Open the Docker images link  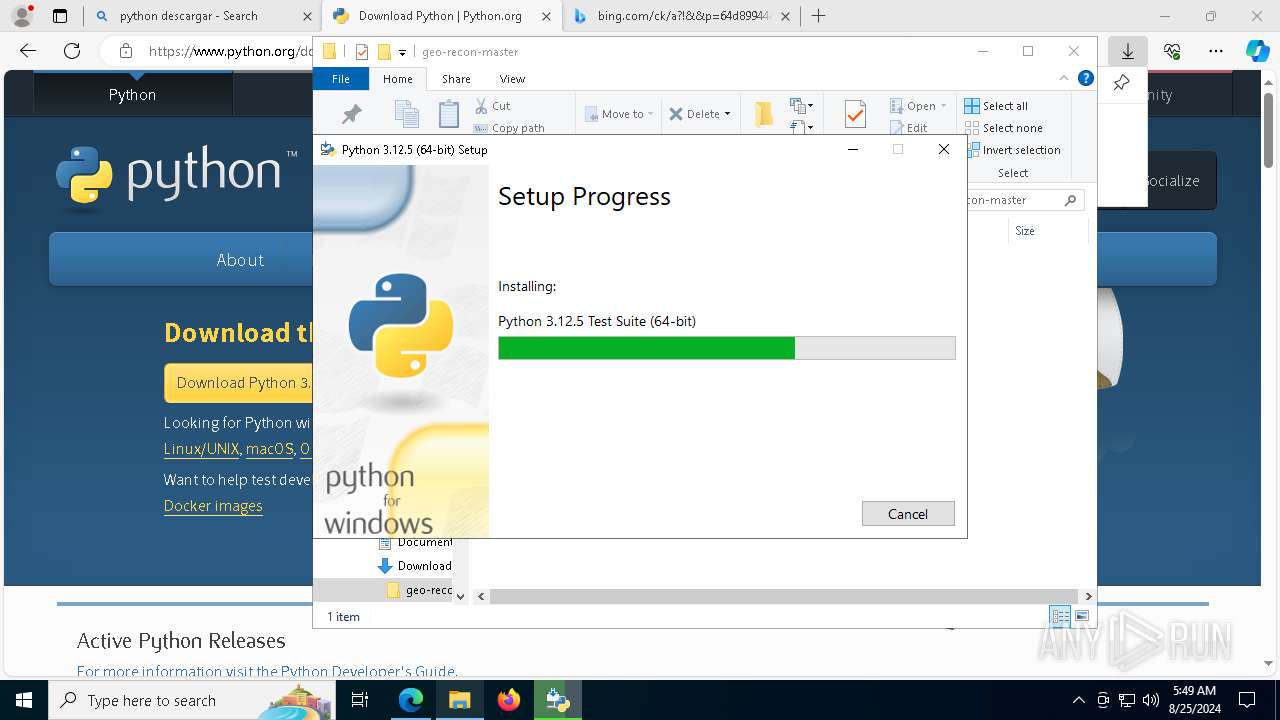tap(213, 506)
